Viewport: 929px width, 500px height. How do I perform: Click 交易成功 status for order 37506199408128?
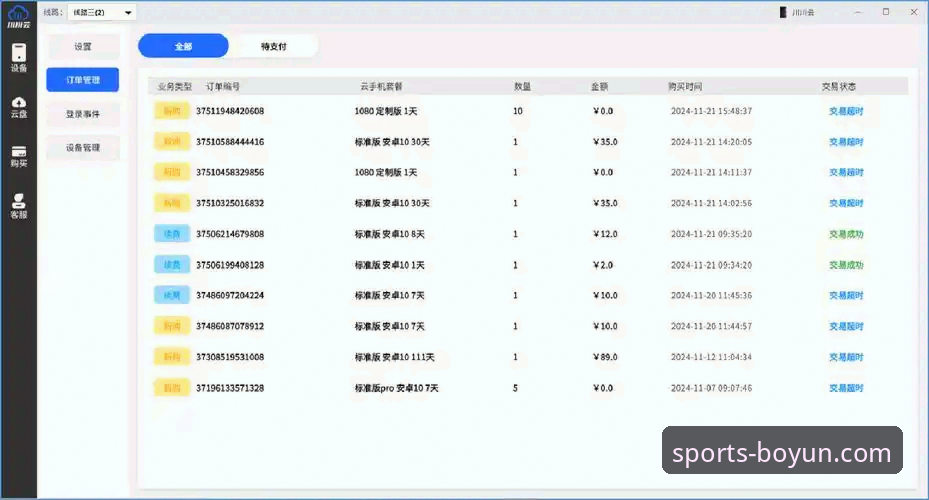point(846,265)
